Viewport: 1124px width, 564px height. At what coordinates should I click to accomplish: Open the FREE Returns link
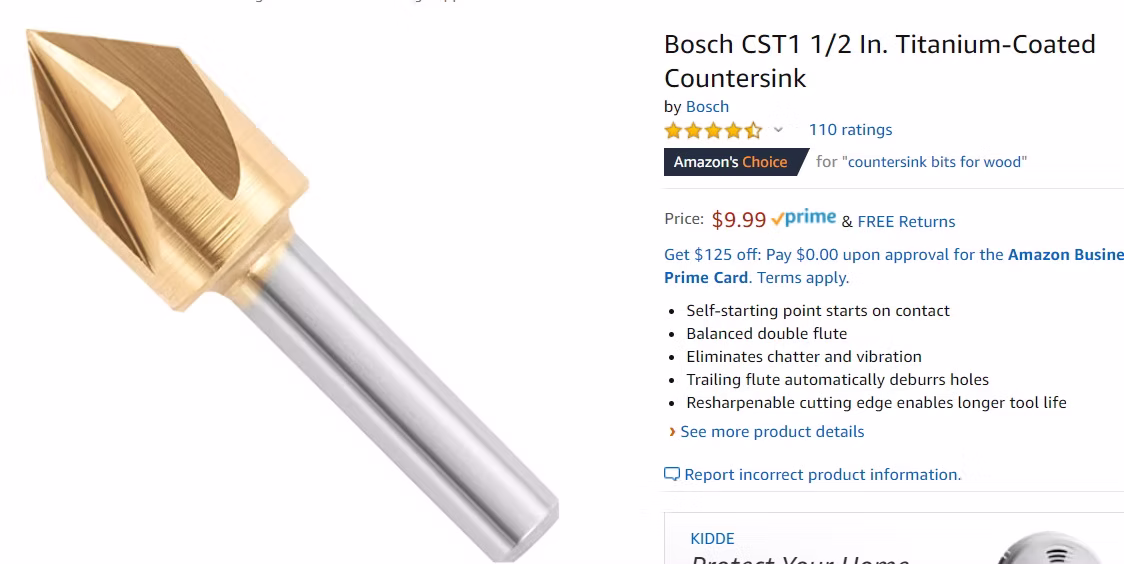[x=906, y=222]
